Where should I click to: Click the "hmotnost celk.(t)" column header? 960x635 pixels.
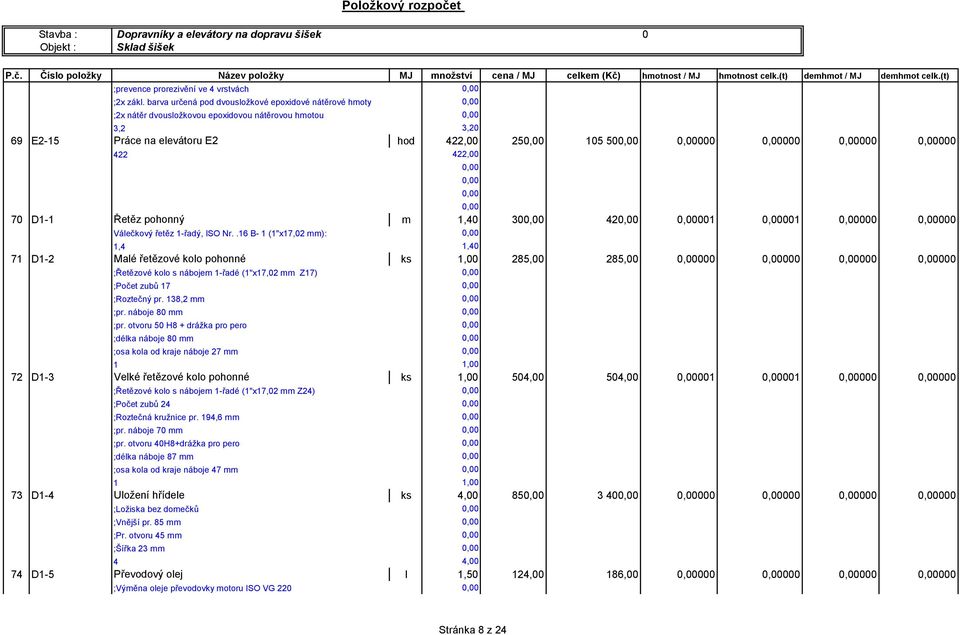coord(753,76)
